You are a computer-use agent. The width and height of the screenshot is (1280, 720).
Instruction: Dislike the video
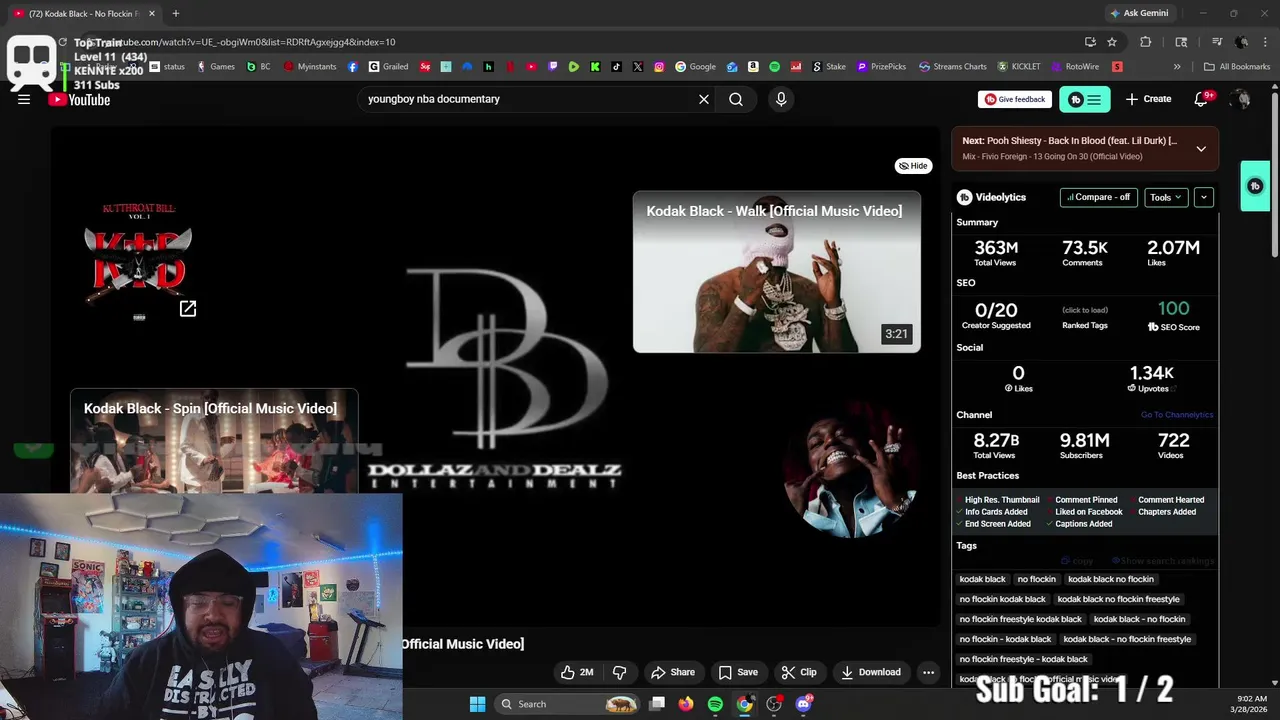619,672
